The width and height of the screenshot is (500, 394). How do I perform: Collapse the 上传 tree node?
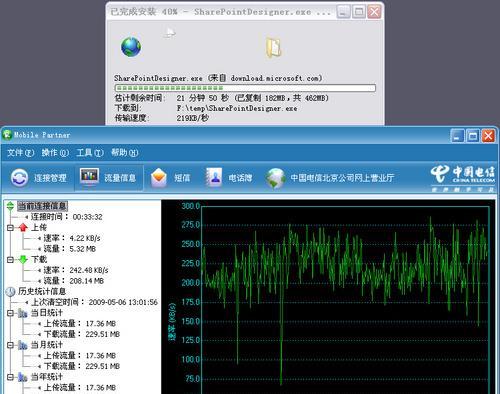(10, 228)
